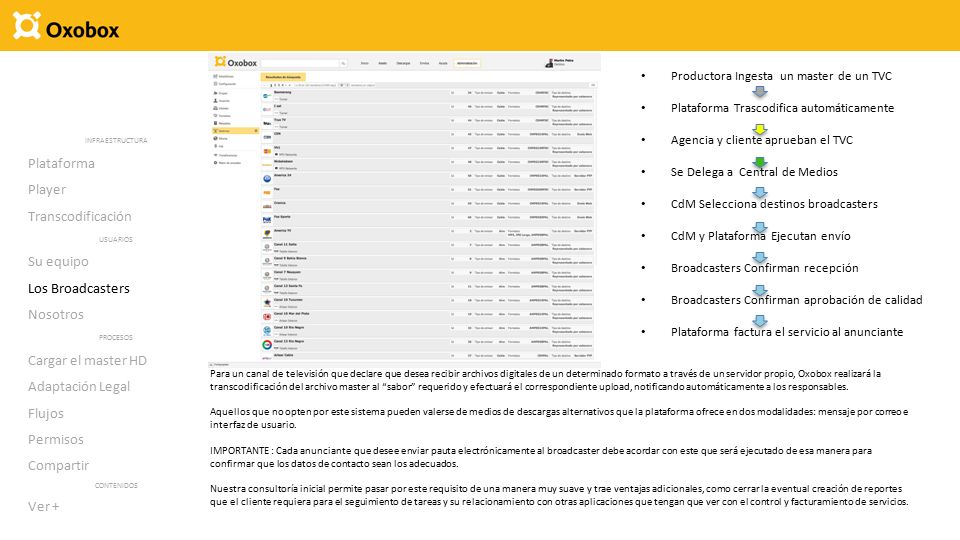Open the Flujos section
Image resolution: width=960 pixels, height=540 pixels.
point(46,413)
